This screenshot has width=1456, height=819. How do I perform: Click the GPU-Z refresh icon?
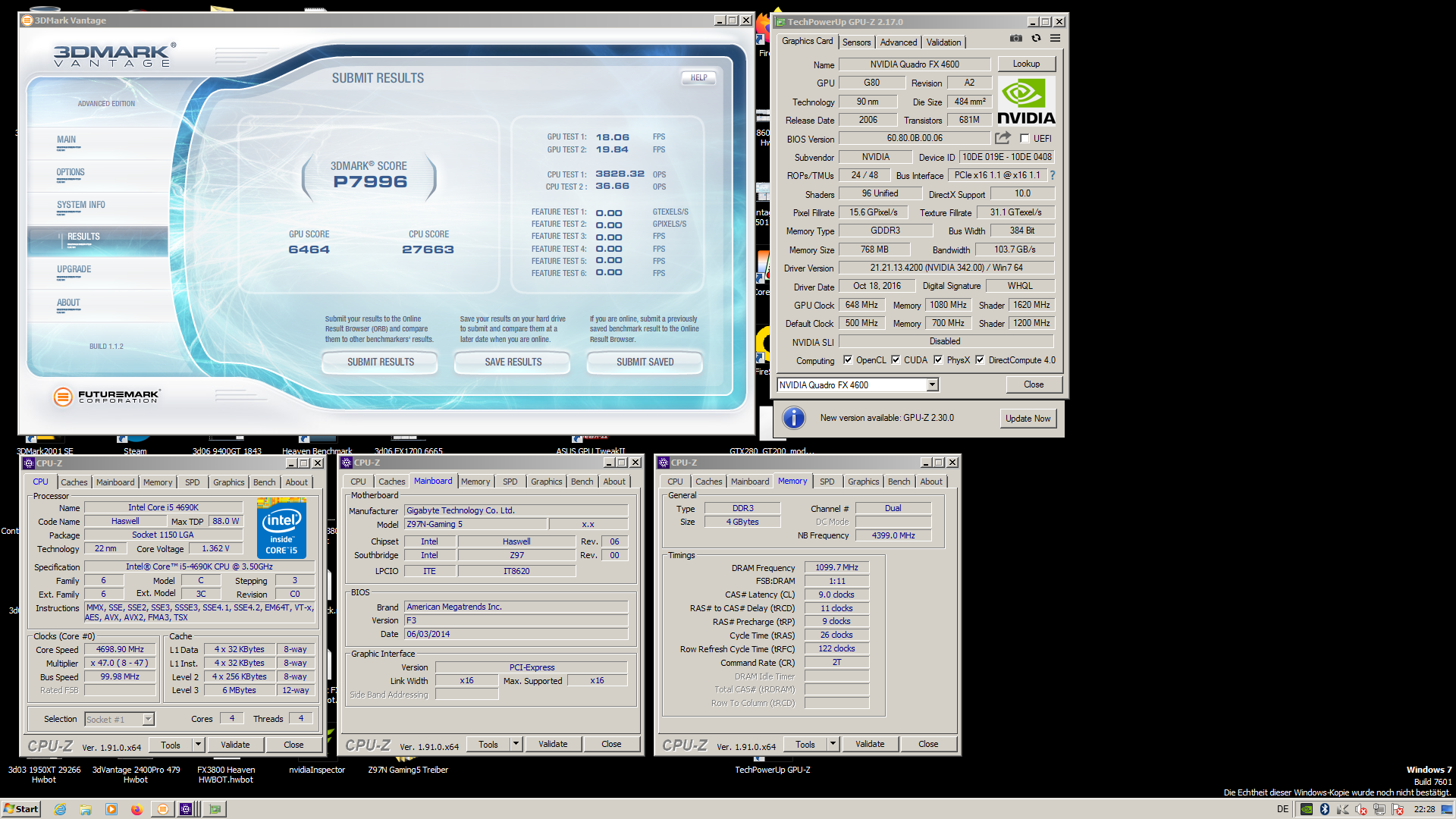(1036, 38)
